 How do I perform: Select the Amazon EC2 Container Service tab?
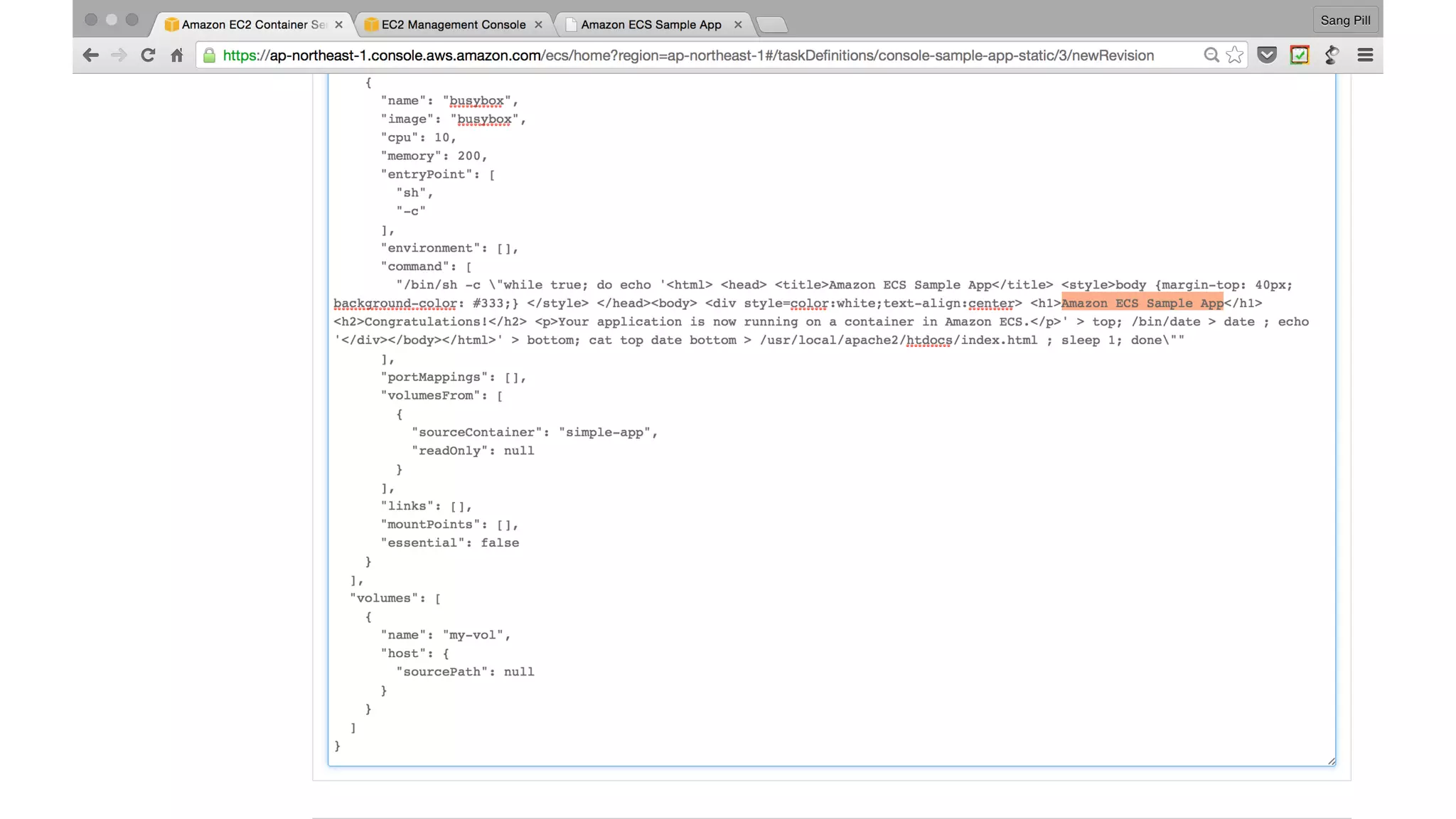(x=252, y=25)
